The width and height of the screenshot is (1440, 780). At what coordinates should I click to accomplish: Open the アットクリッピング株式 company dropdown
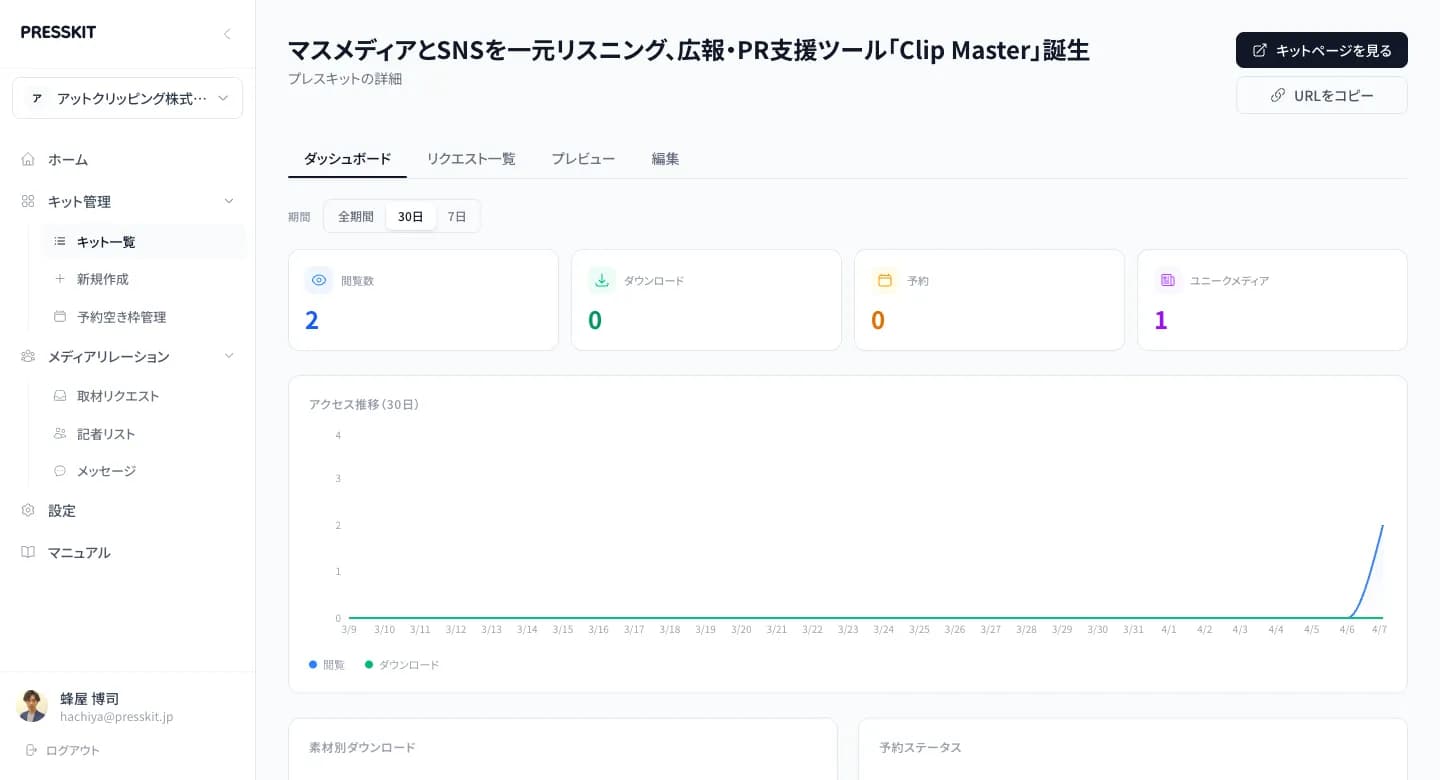[x=128, y=98]
